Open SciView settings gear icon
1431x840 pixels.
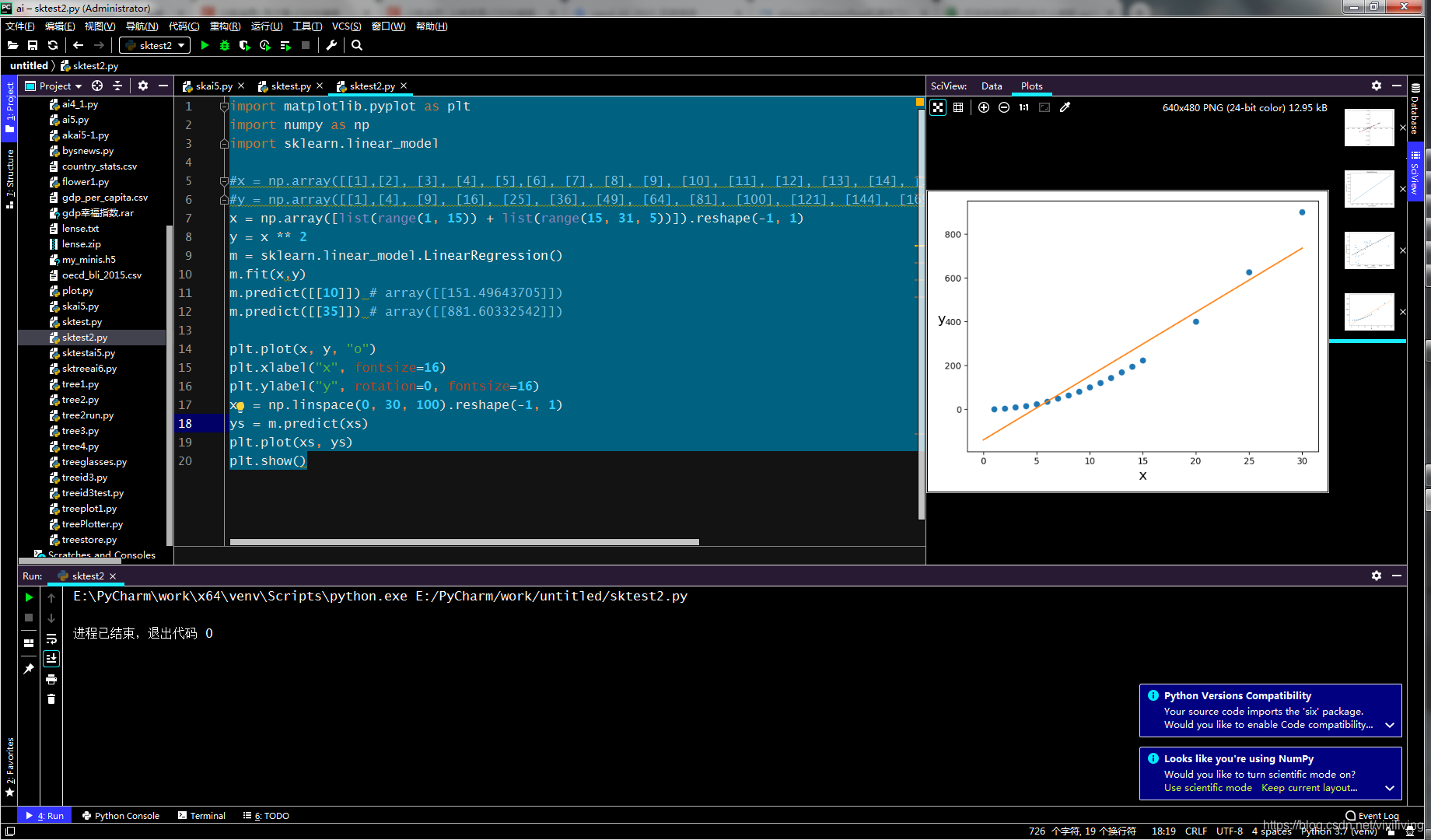click(1377, 86)
